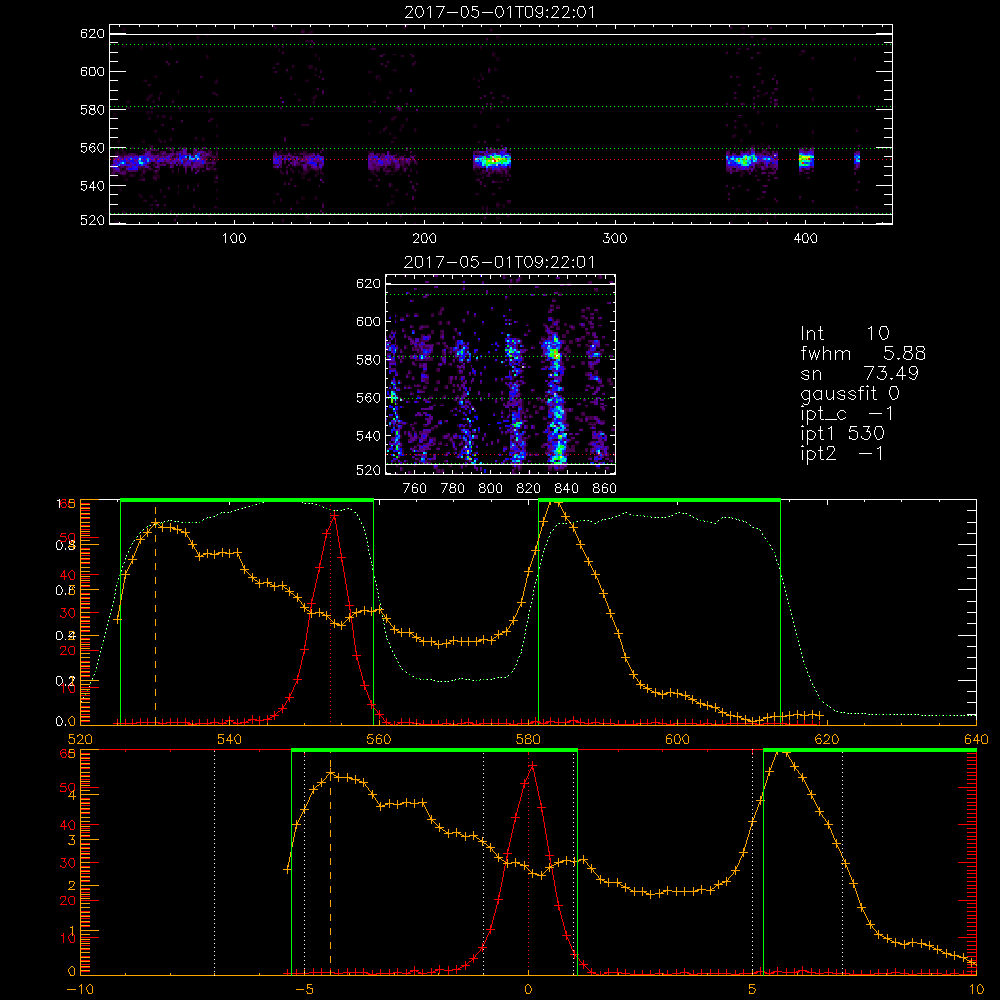Click the right thick green bar atop the upper profile plot

click(x=659, y=500)
